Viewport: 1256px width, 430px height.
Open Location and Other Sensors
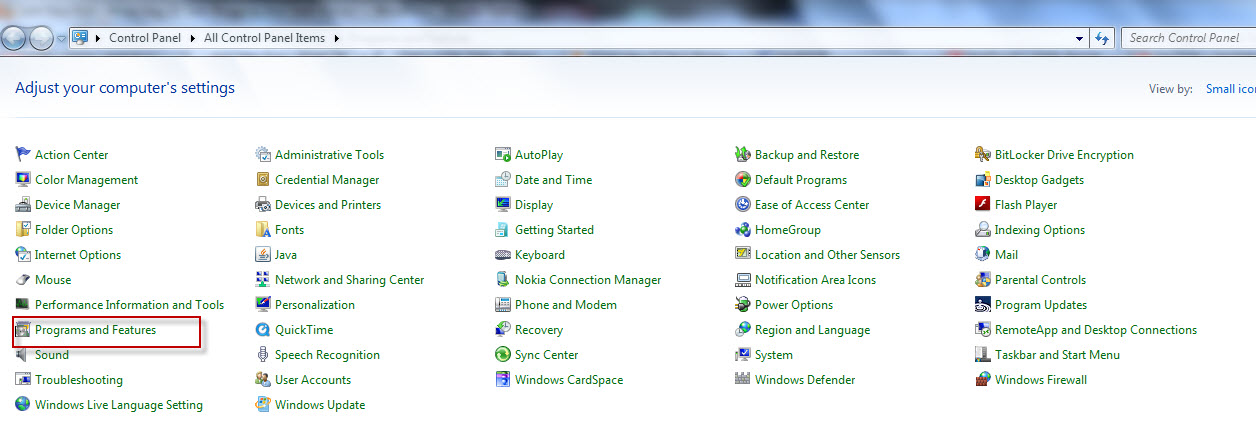click(x=827, y=255)
